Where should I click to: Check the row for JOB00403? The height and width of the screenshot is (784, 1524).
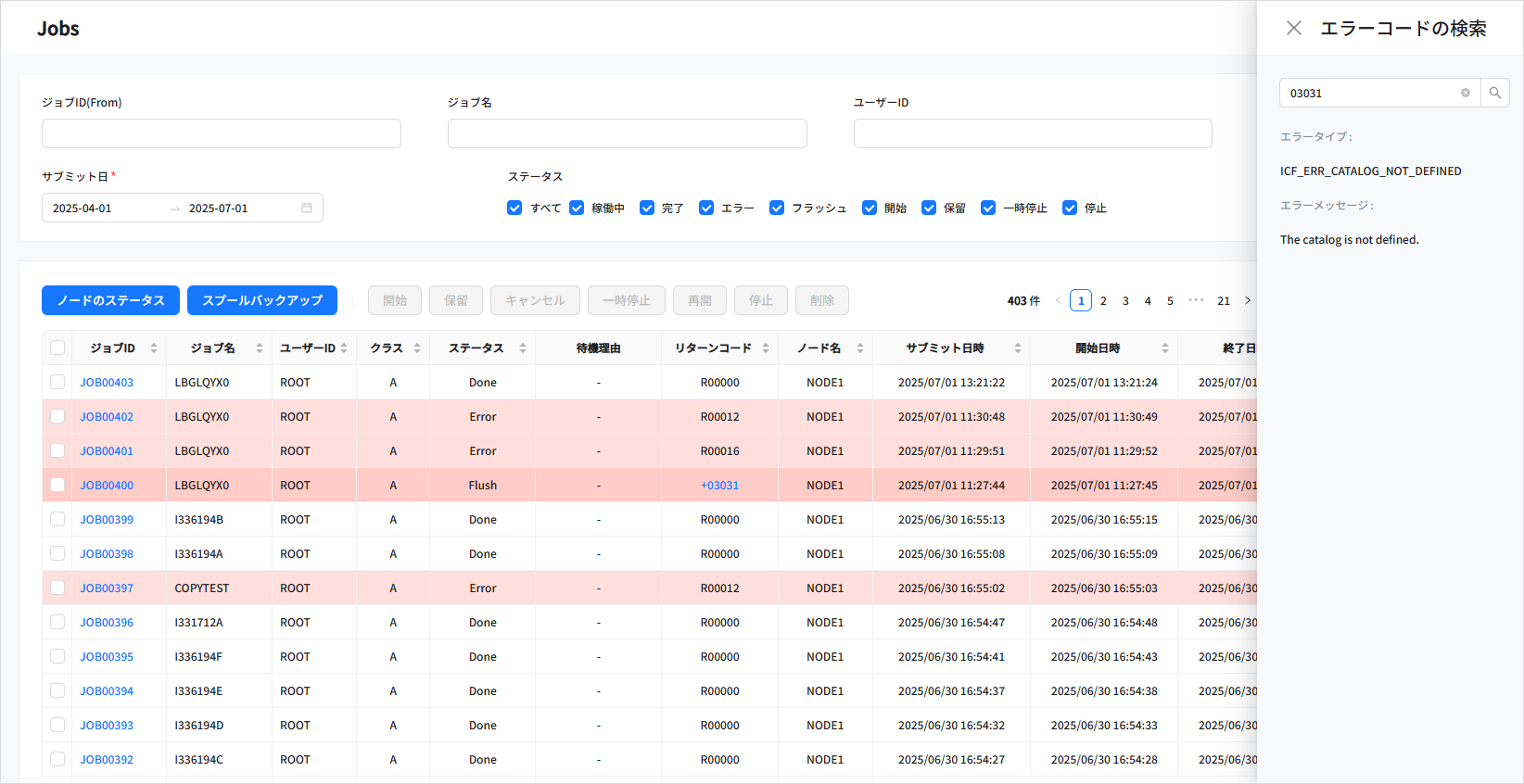[57, 382]
